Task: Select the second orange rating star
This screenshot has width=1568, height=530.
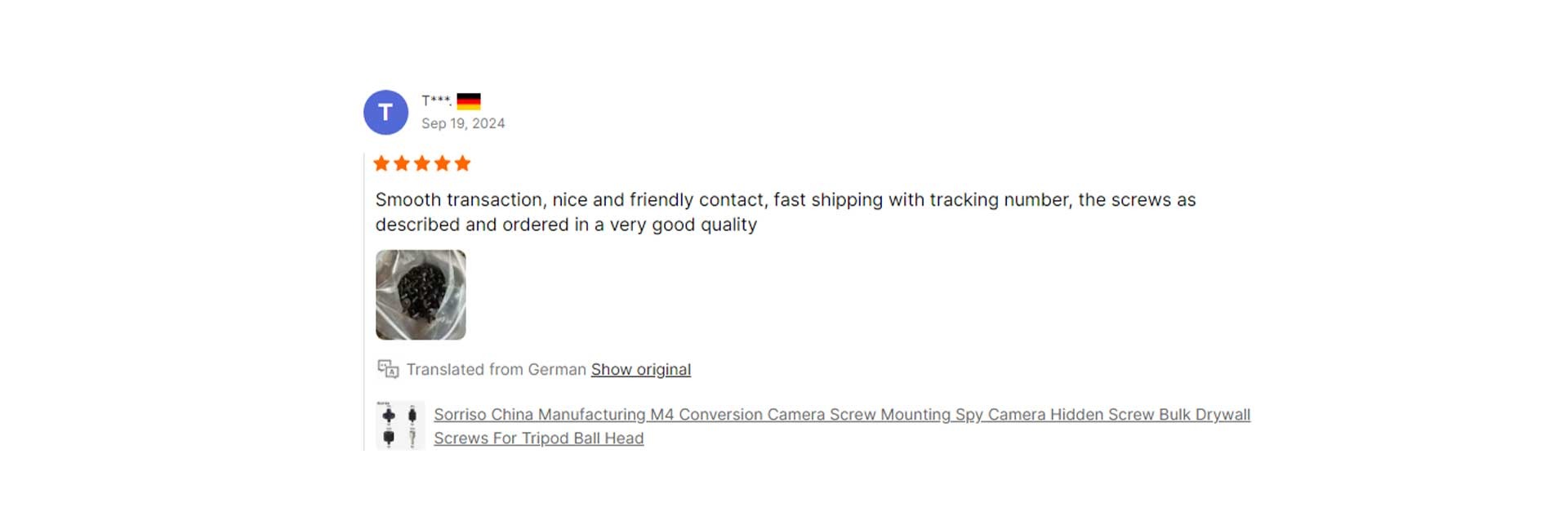Action: click(x=402, y=163)
